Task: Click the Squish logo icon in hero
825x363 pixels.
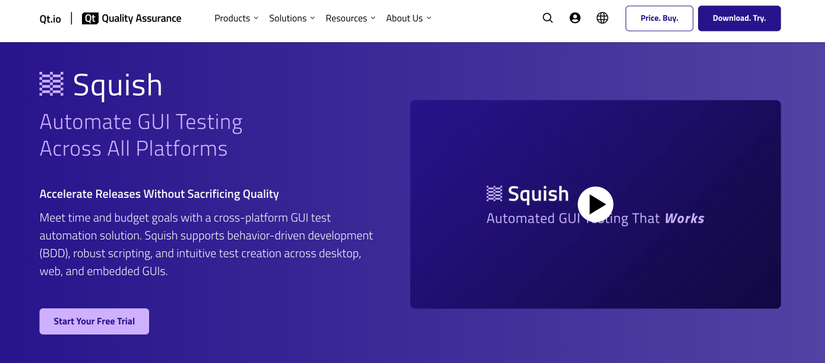Action: tap(52, 84)
